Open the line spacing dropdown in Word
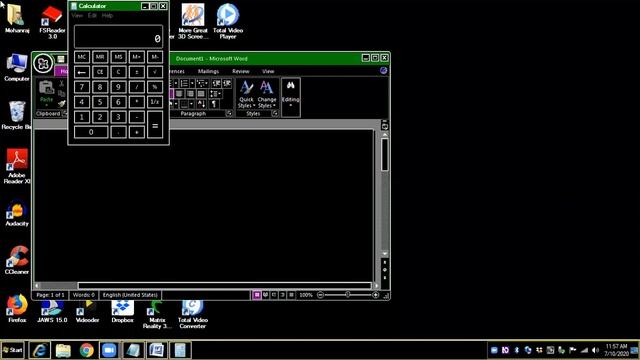 tap(216, 94)
